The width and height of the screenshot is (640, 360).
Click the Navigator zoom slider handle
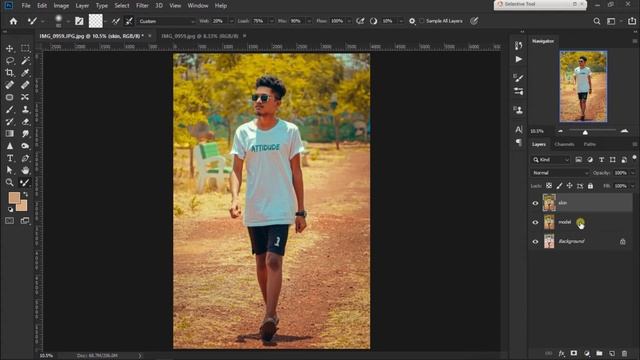[585, 132]
